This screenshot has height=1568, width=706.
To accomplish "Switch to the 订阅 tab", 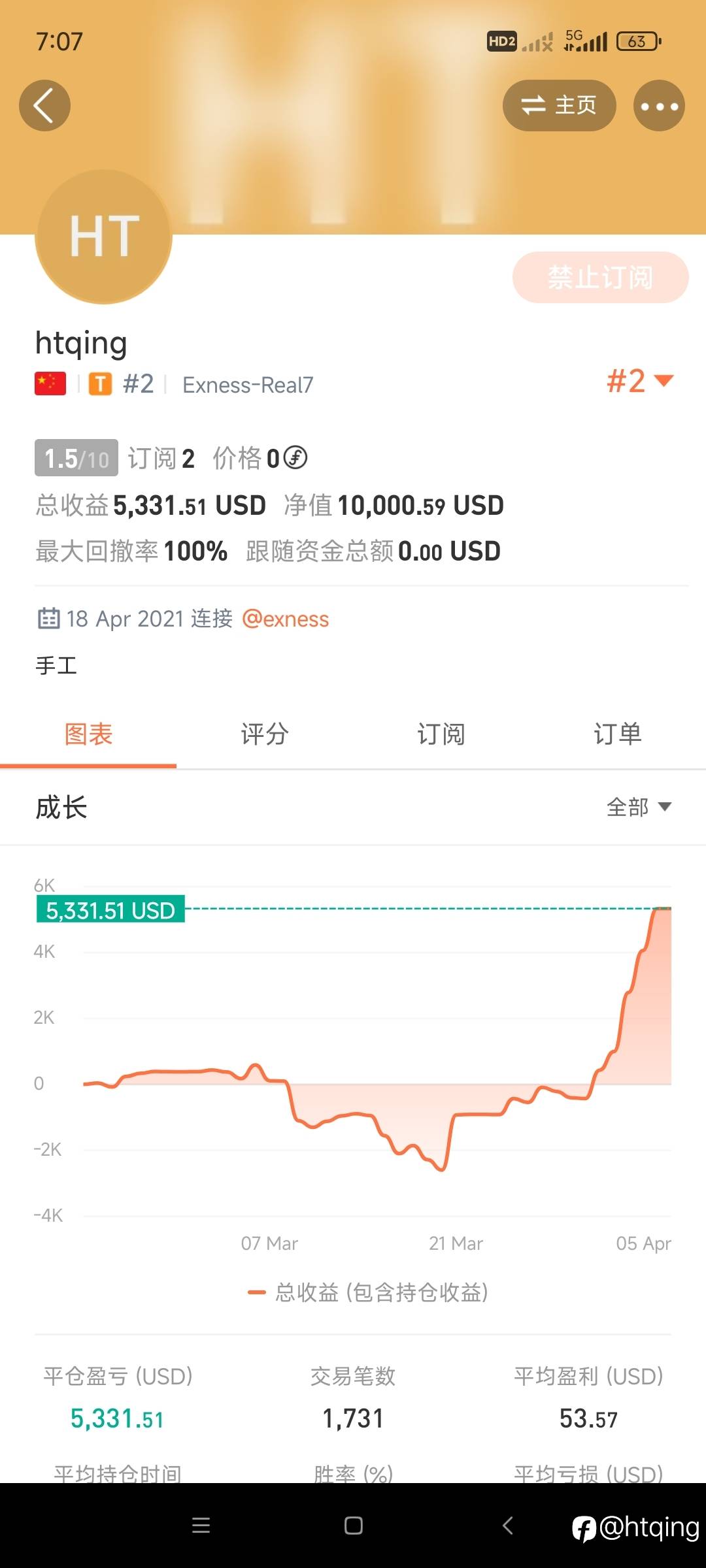I will tap(441, 734).
